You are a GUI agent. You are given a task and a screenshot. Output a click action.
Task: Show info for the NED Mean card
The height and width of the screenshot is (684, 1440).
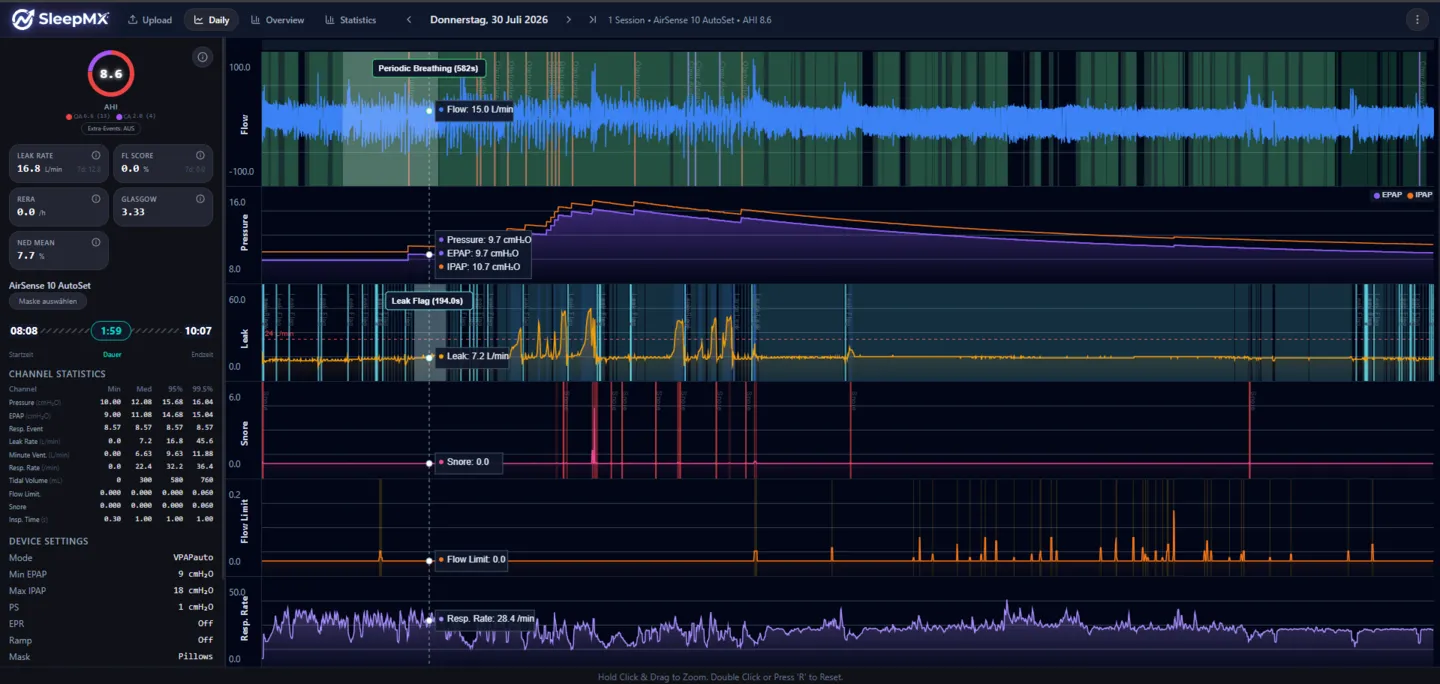pos(96,241)
